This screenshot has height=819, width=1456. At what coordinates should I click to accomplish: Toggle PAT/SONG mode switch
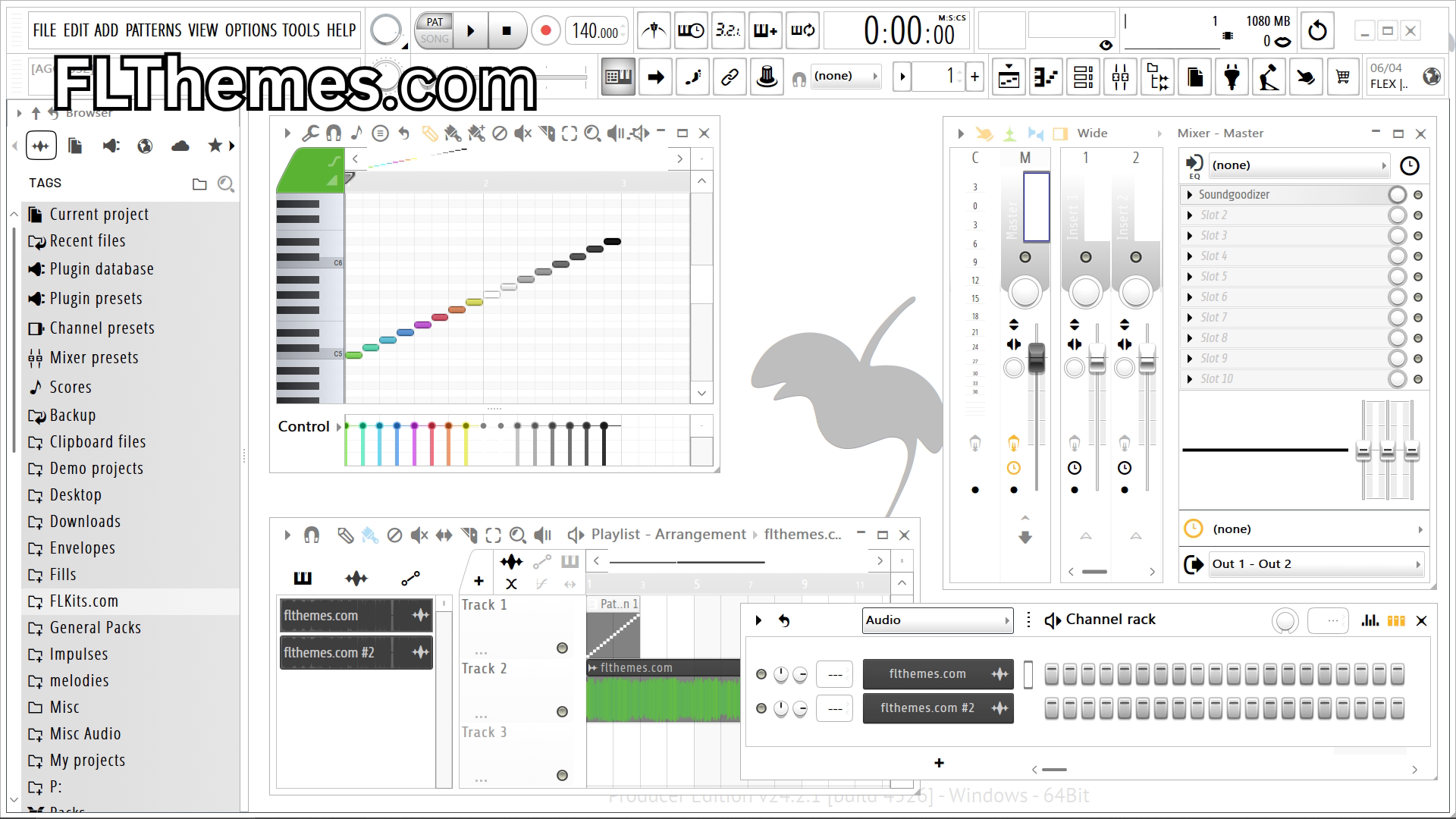point(435,30)
